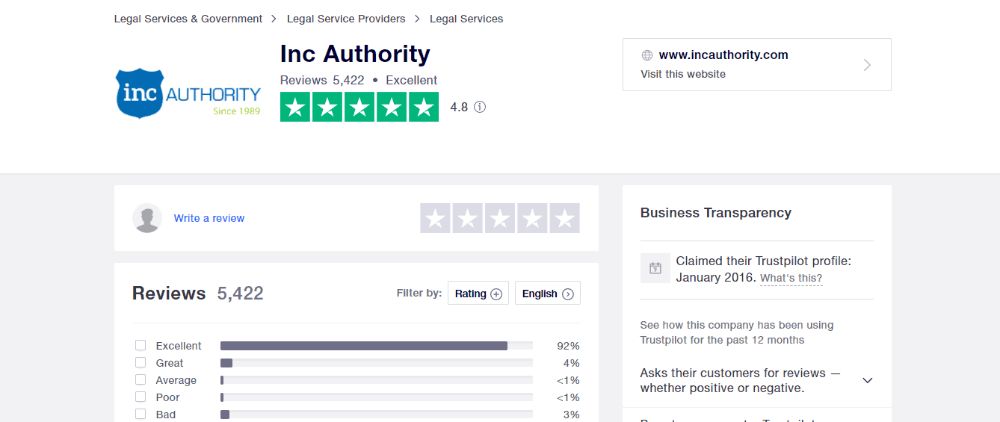Check the Bad filter checkbox
This screenshot has height=422, width=1000.
click(140, 414)
